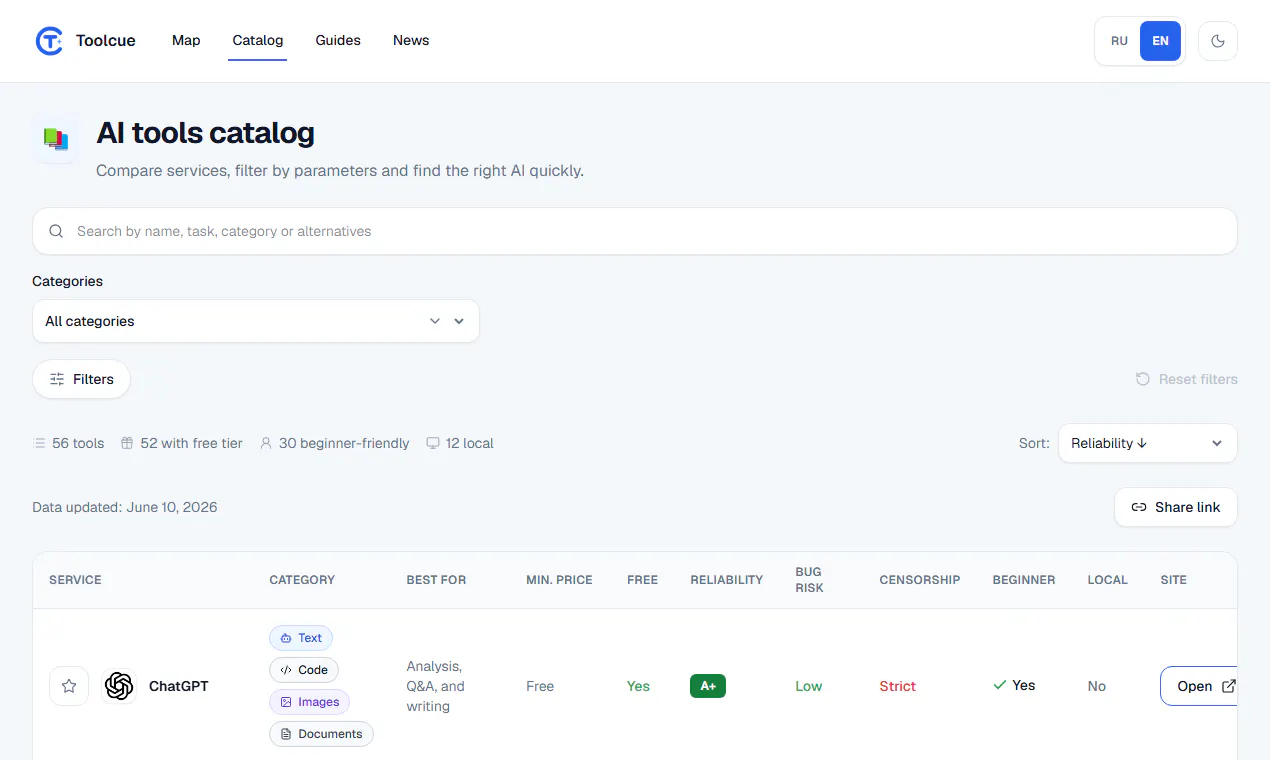Click the CENSORSHIP column header

click(x=920, y=580)
